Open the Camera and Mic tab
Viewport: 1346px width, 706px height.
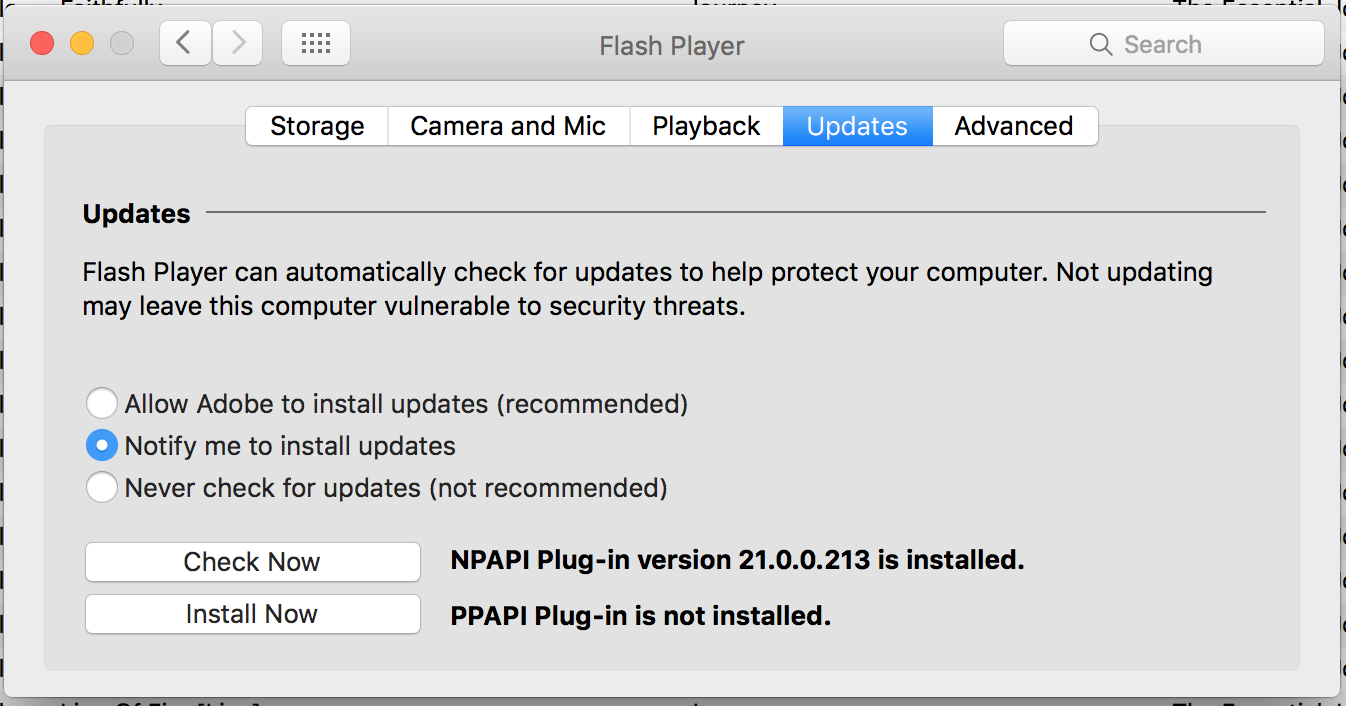[508, 126]
